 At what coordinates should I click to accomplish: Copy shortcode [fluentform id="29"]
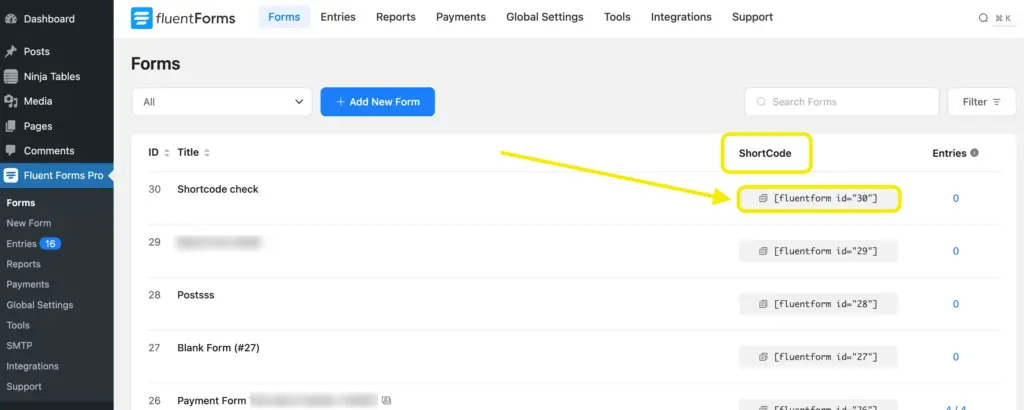pos(818,251)
